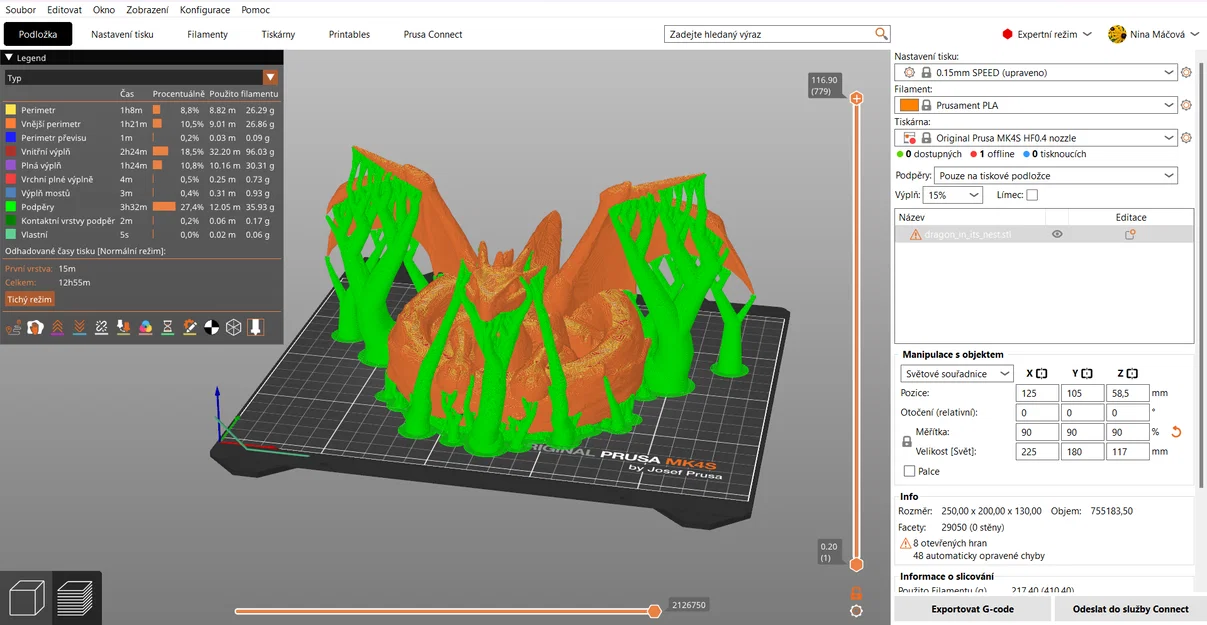Click Odeslat do služby Connect button
Viewport: 1207px width, 625px height.
click(x=1130, y=609)
